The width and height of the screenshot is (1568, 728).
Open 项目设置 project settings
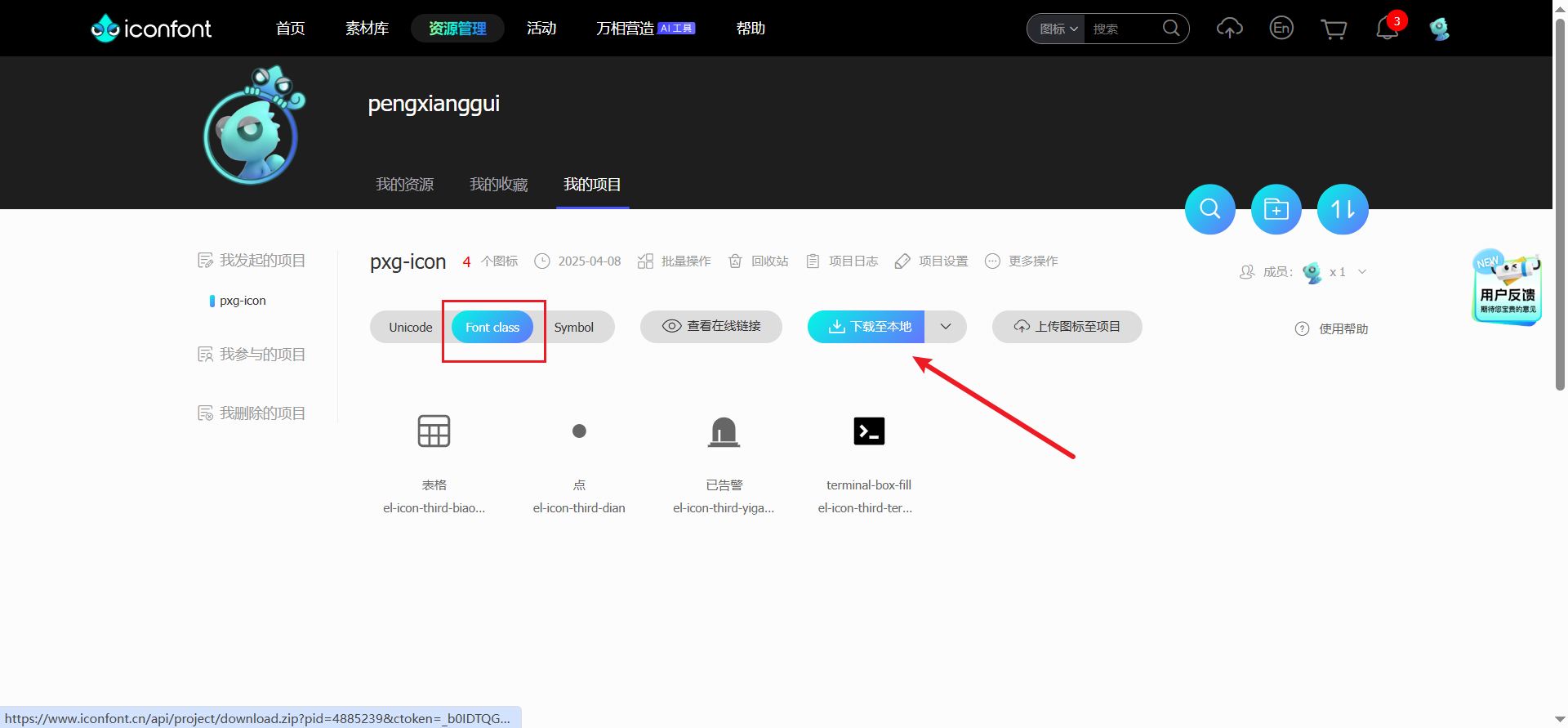point(932,261)
